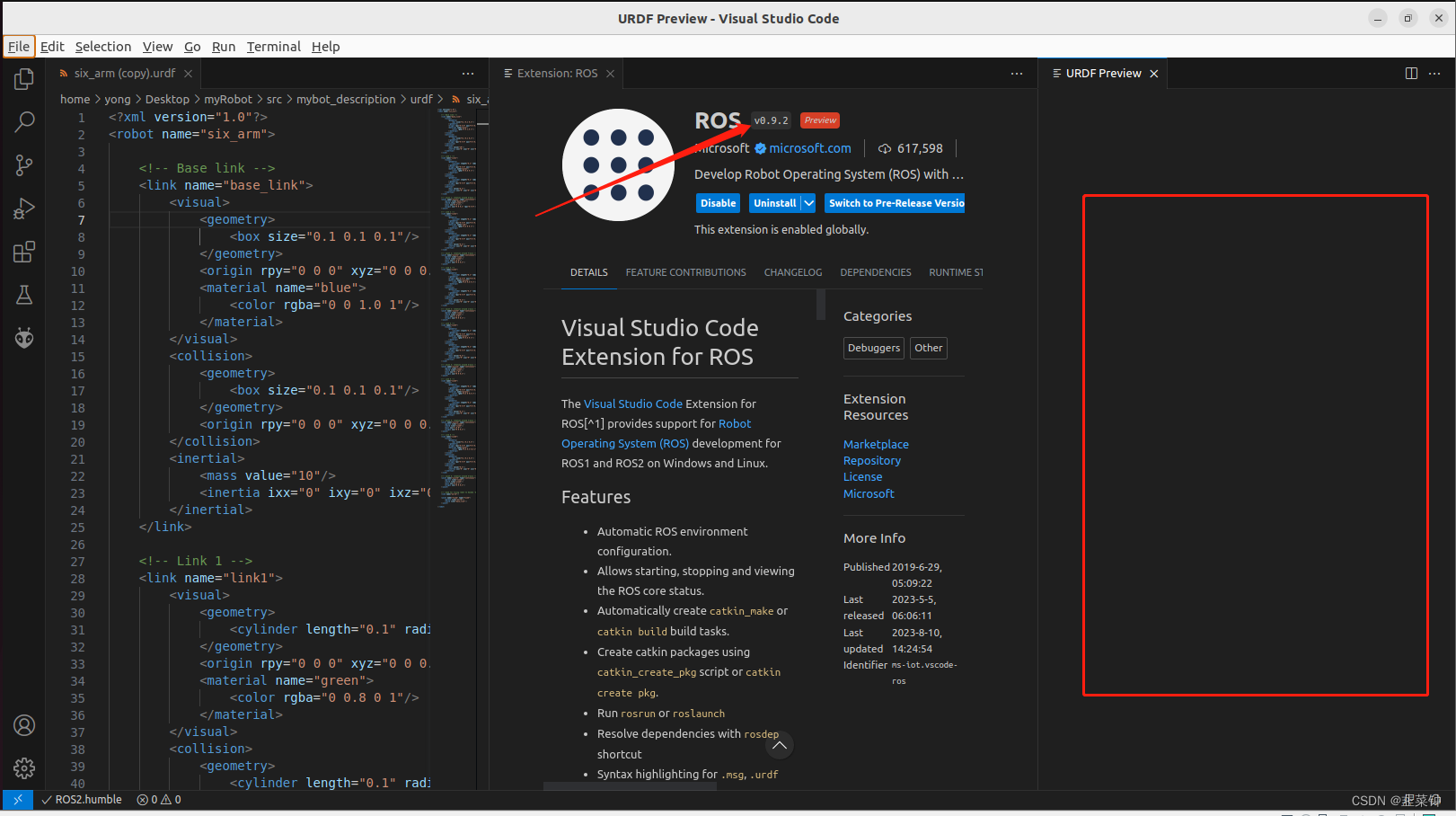This screenshot has height=816, width=1456.
Task: Open the Go menu
Action: (192, 47)
